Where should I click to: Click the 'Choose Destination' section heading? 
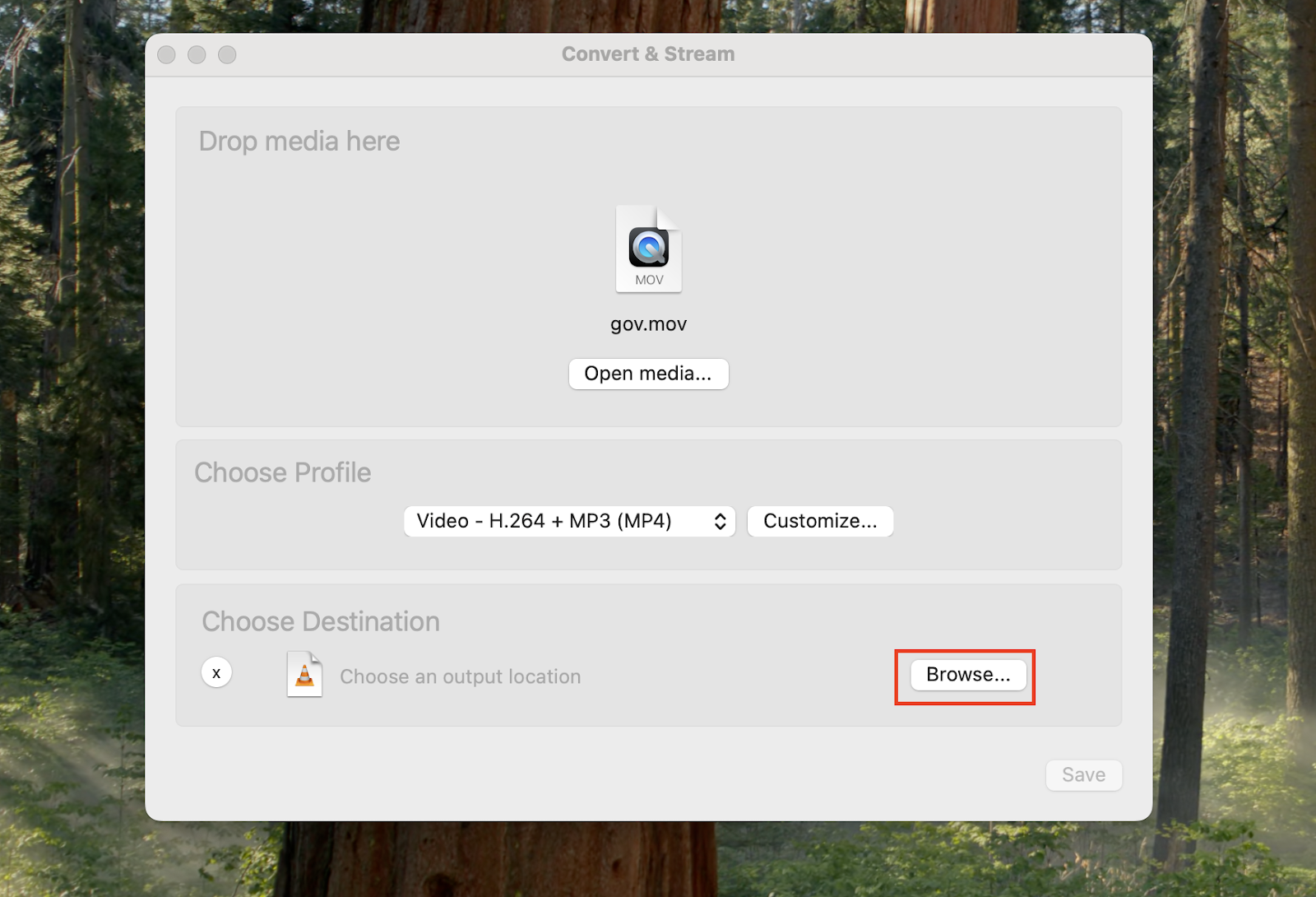coord(321,622)
